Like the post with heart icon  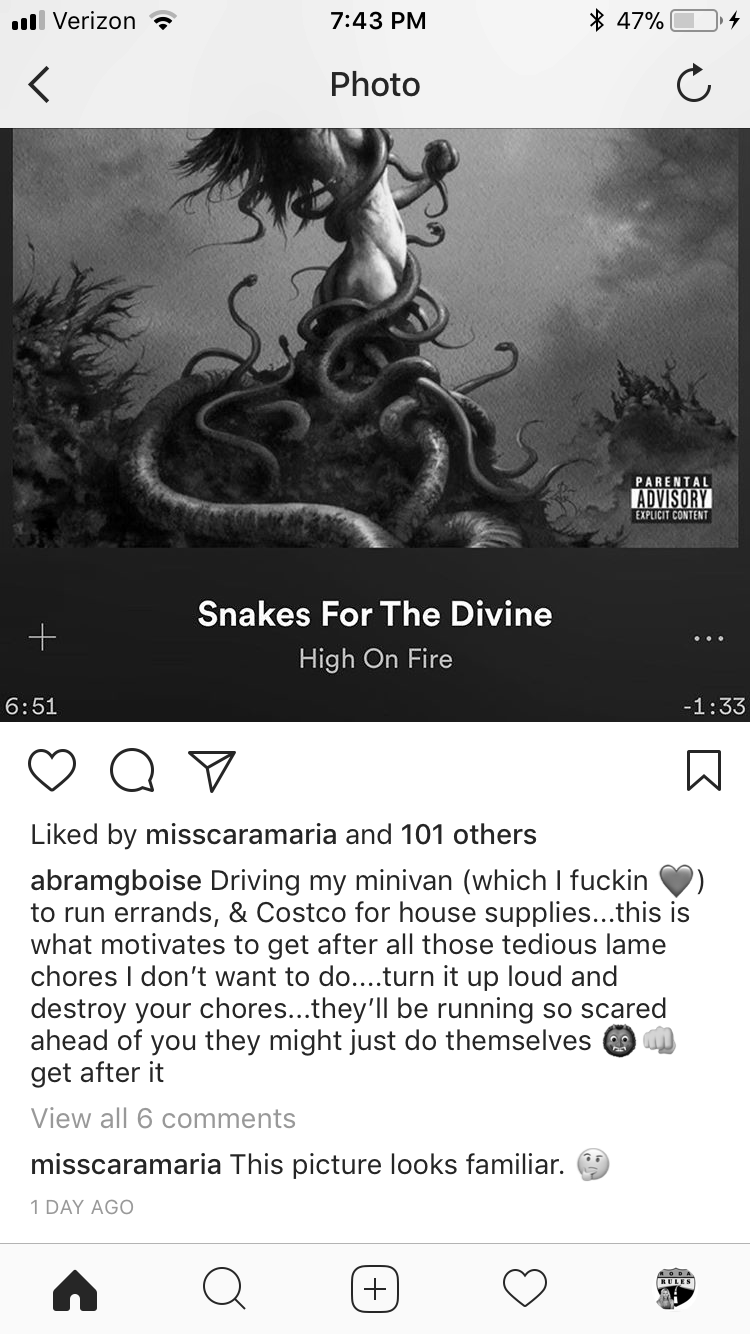pos(52,771)
